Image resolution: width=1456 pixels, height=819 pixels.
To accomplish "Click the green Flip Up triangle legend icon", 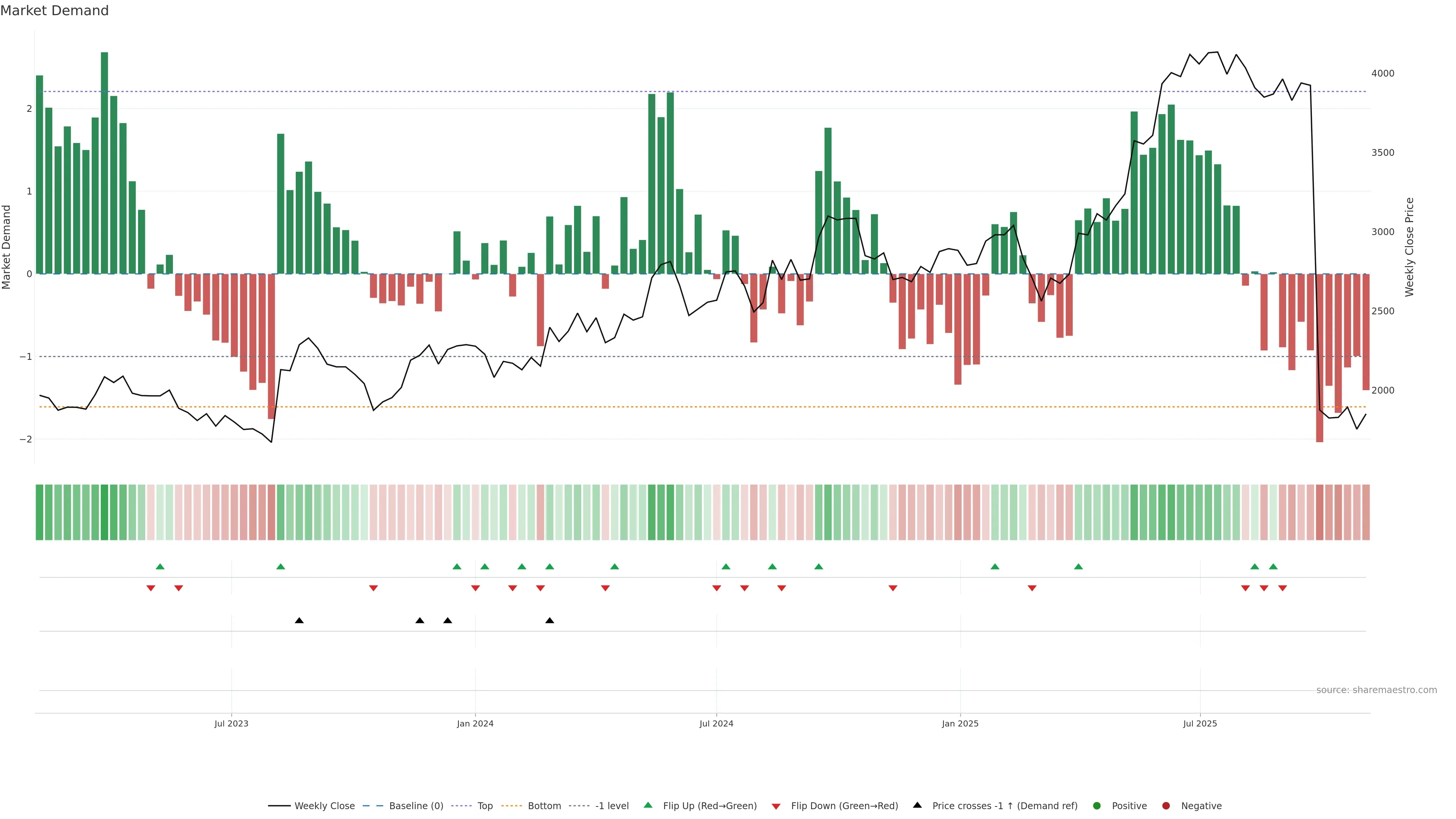I will pyautogui.click(x=648, y=805).
